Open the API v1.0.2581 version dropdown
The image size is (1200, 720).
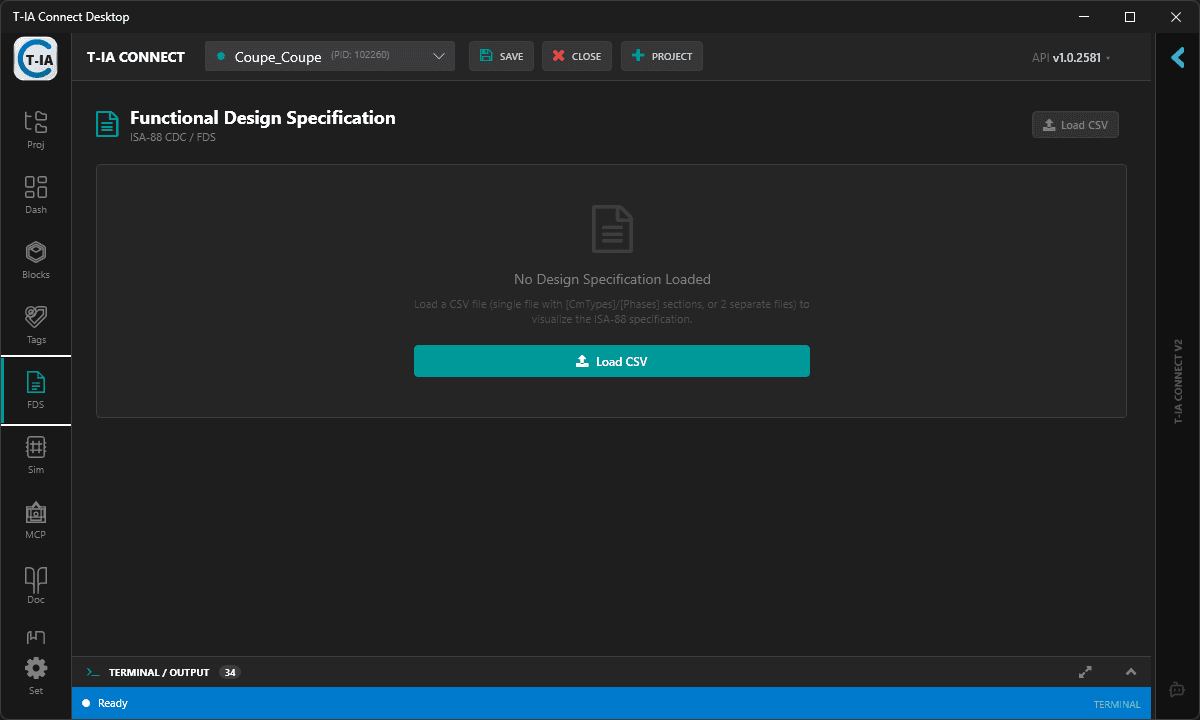(x=1070, y=57)
